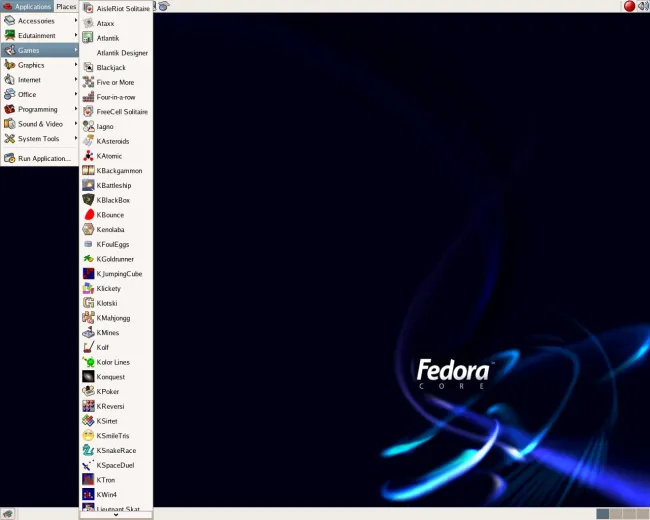Open the Places menu
The width and height of the screenshot is (650, 520).
point(66,6)
